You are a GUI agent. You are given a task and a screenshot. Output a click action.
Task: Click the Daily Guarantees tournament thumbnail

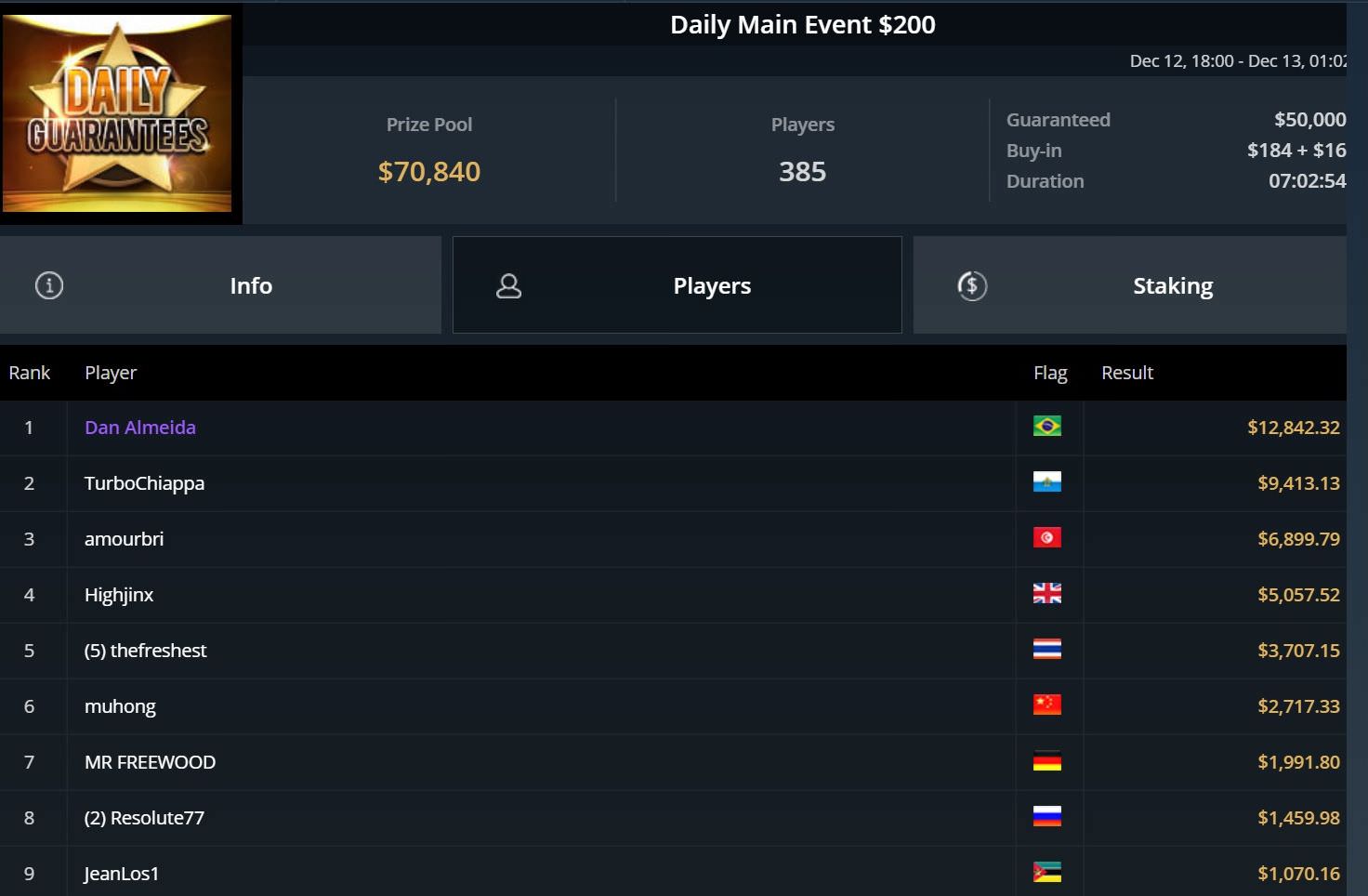pyautogui.click(x=118, y=112)
